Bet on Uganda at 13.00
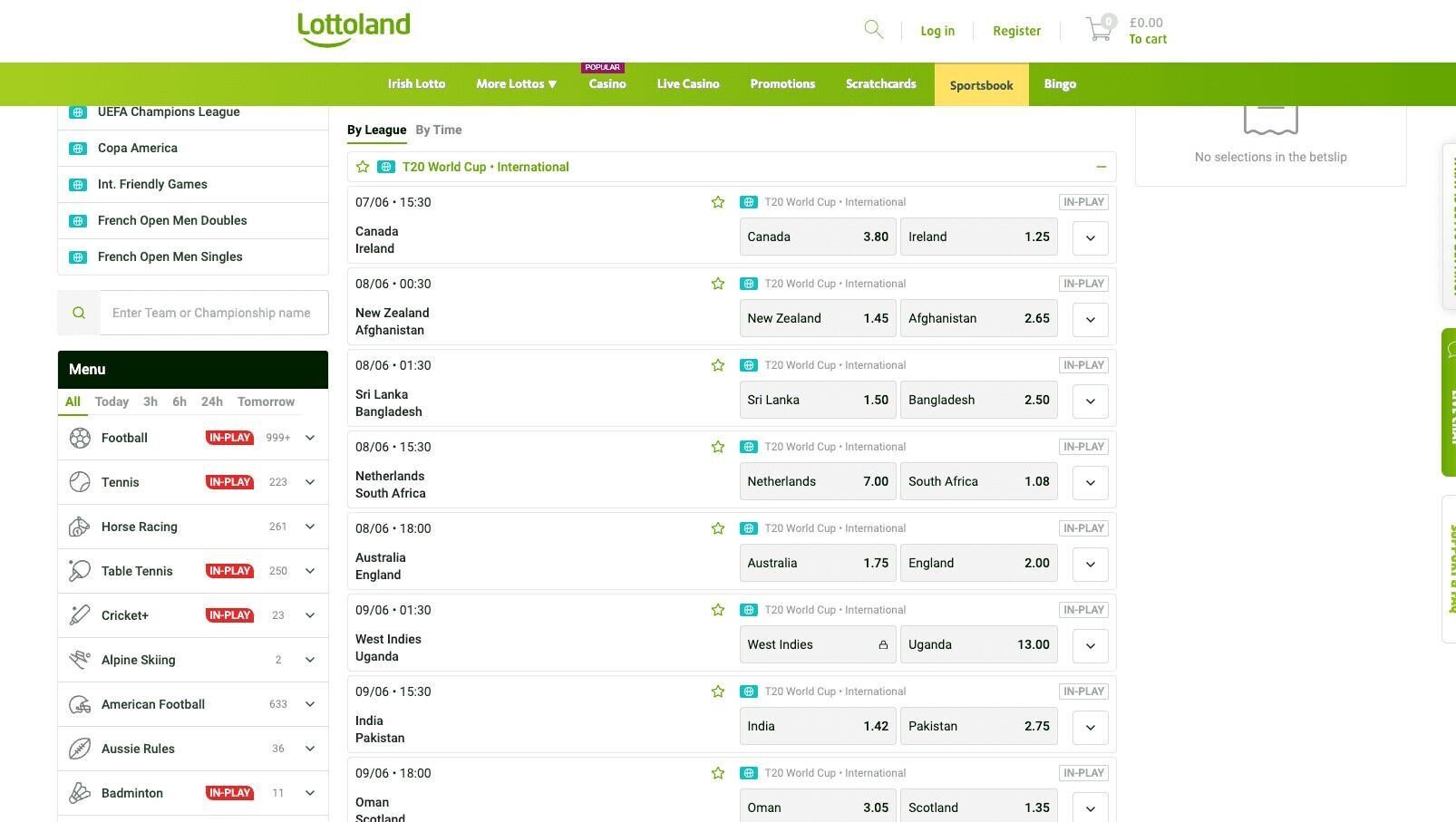Image resolution: width=1456 pixels, height=822 pixels. pyautogui.click(x=979, y=645)
